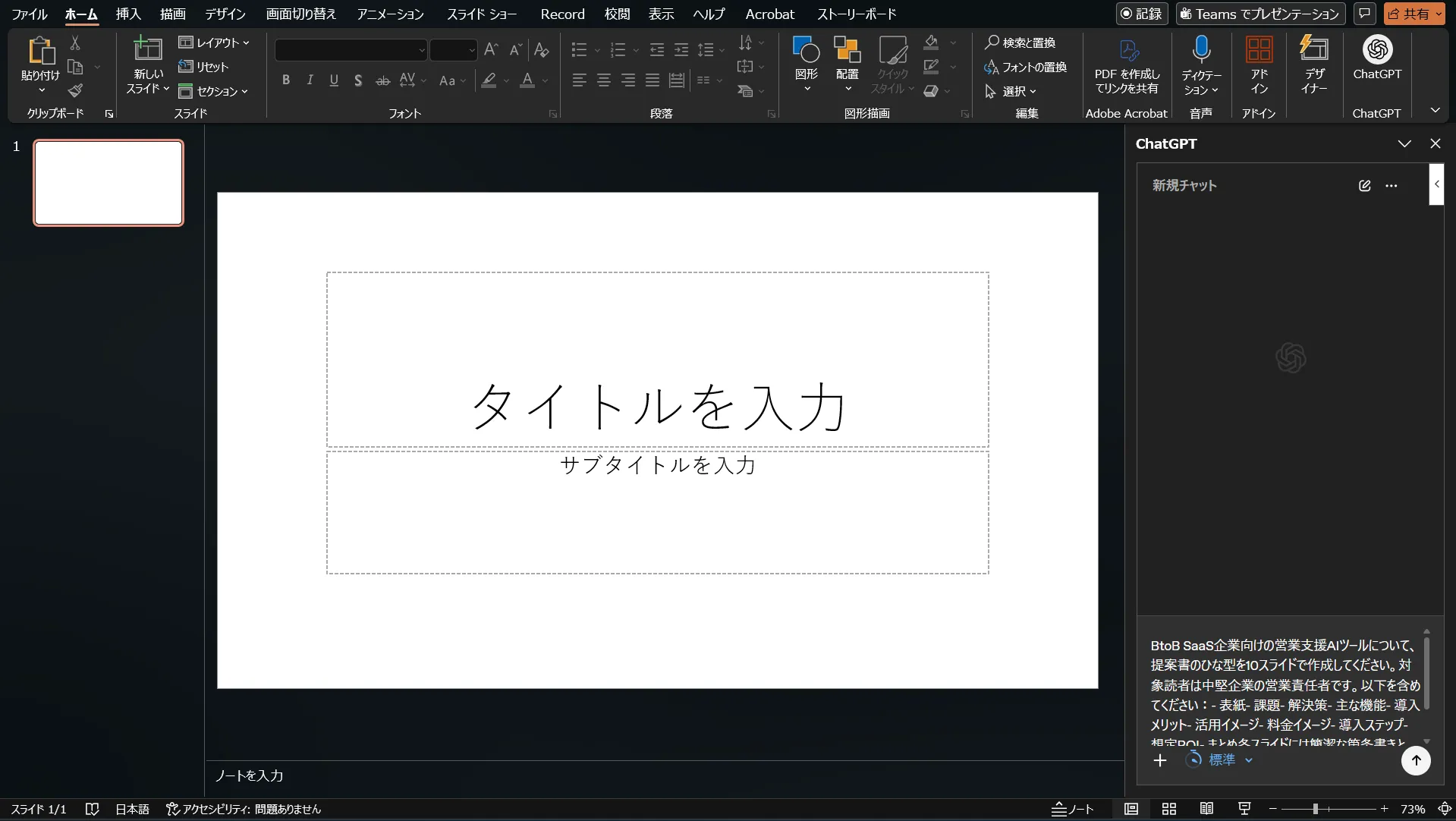Click the Cut scissors icon
Screen dimensions: 1456x821
point(75,43)
